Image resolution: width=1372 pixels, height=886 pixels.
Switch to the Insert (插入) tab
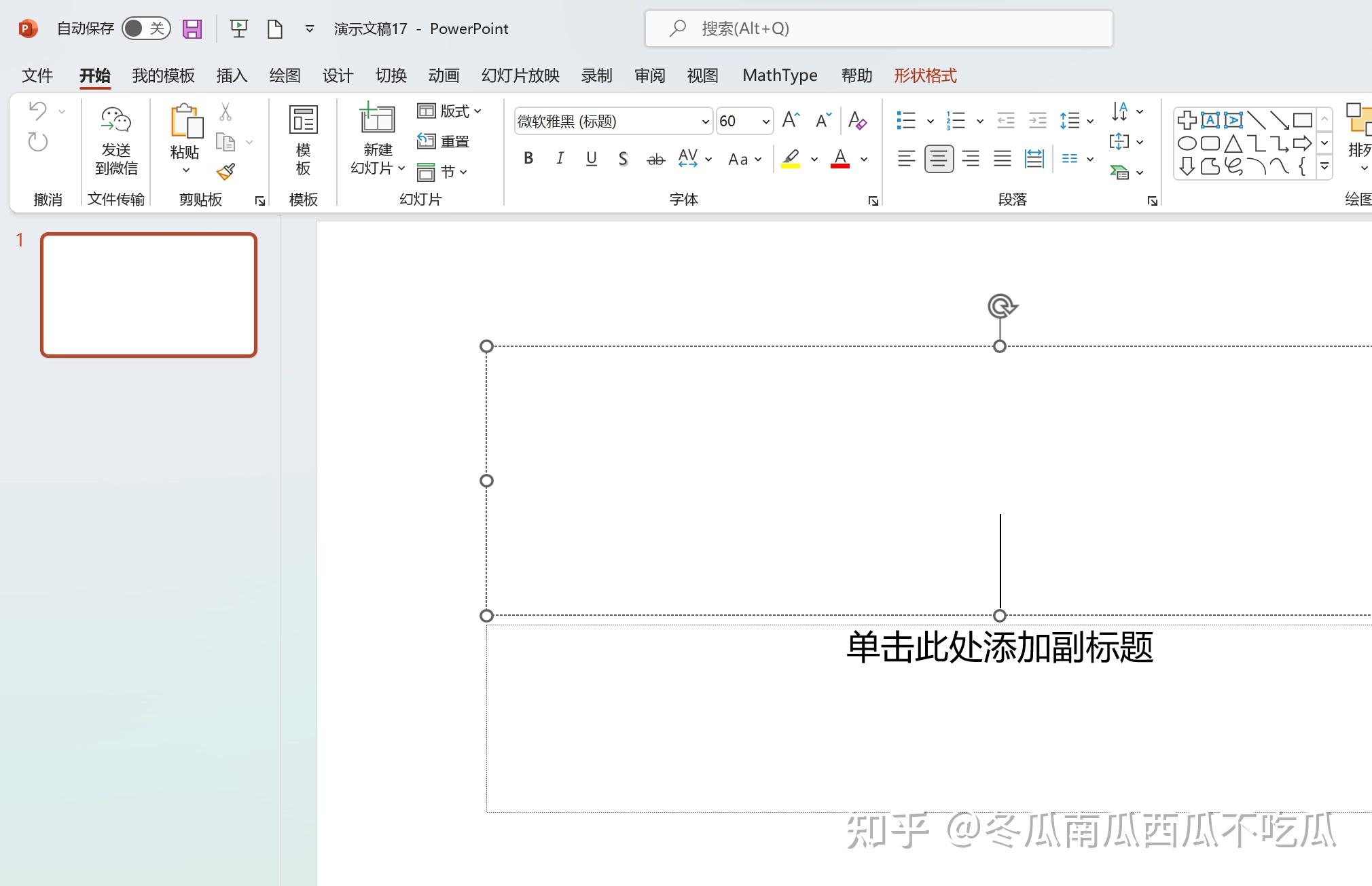pos(232,75)
